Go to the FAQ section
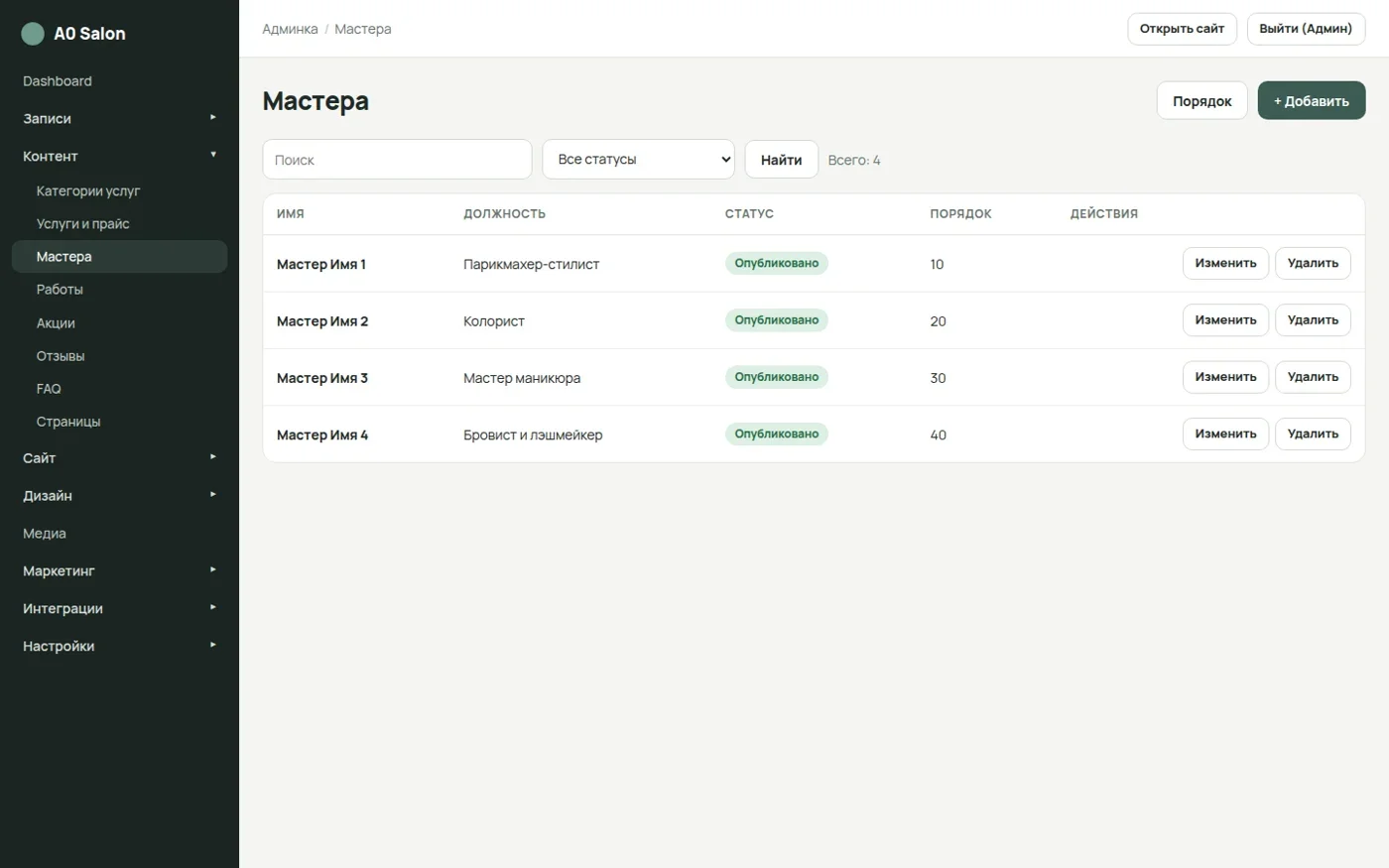This screenshot has width=1389, height=868. pos(119,388)
